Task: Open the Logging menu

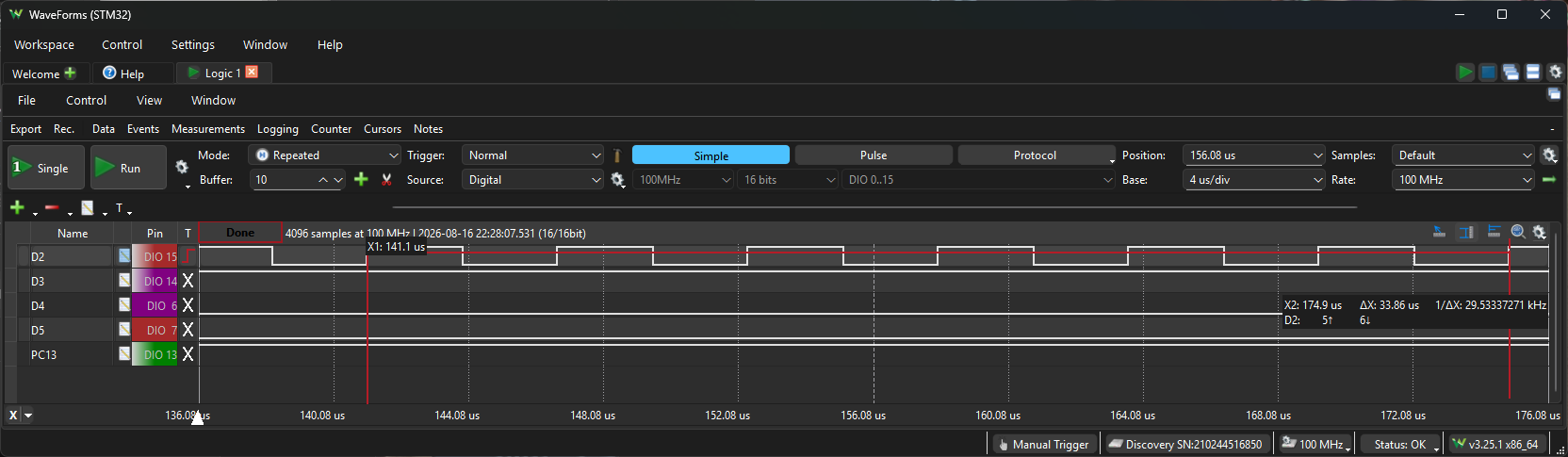Action: pyautogui.click(x=278, y=129)
